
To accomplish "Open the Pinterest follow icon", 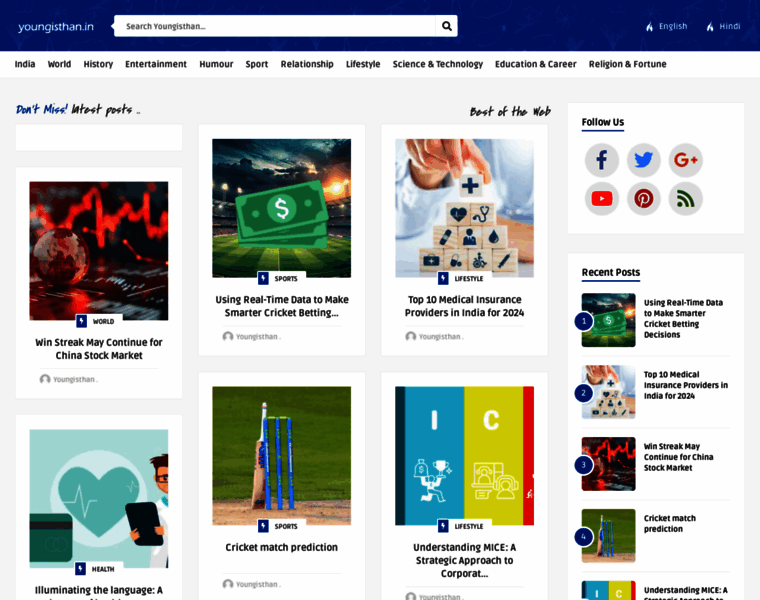I will (x=643, y=199).
